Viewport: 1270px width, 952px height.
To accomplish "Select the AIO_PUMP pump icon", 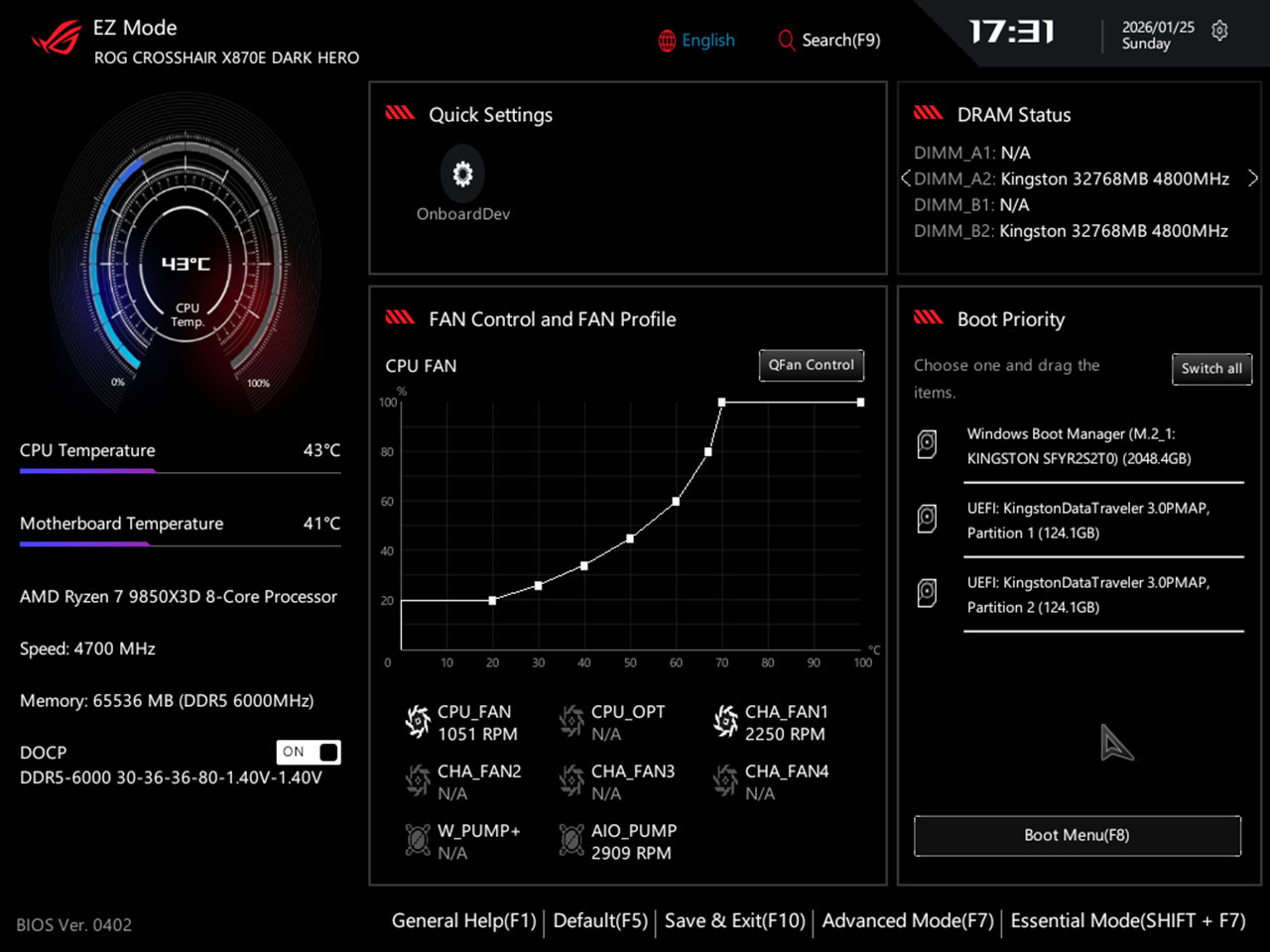I will pyautogui.click(x=571, y=841).
